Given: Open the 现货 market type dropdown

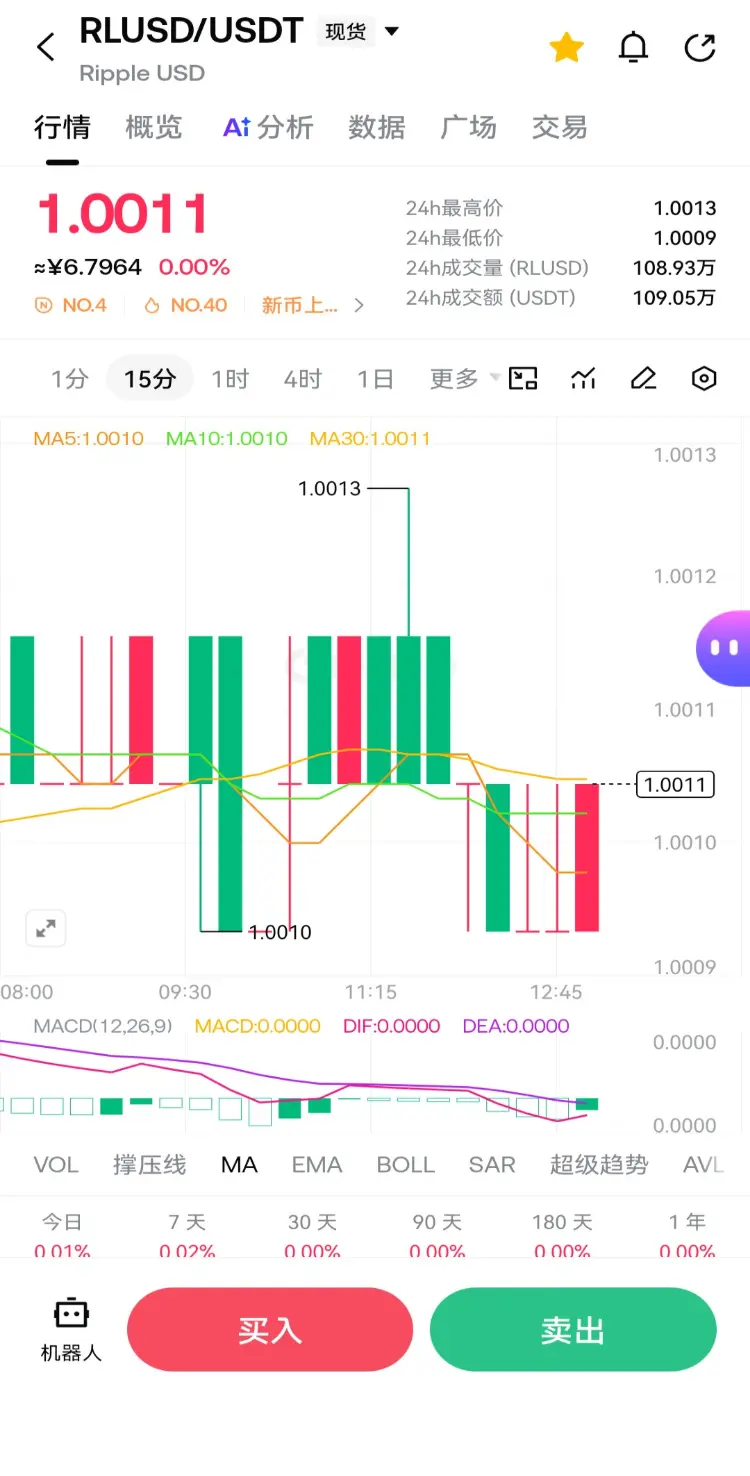Looking at the screenshot, I should click(x=360, y=31).
